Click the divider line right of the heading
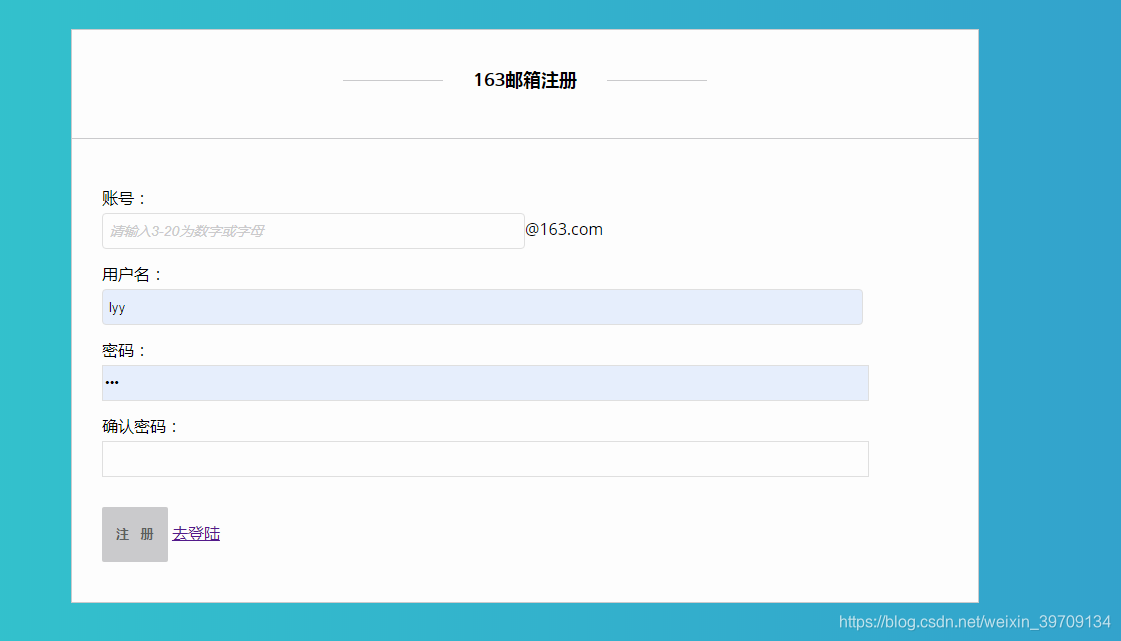Image resolution: width=1121 pixels, height=641 pixels. (x=658, y=80)
